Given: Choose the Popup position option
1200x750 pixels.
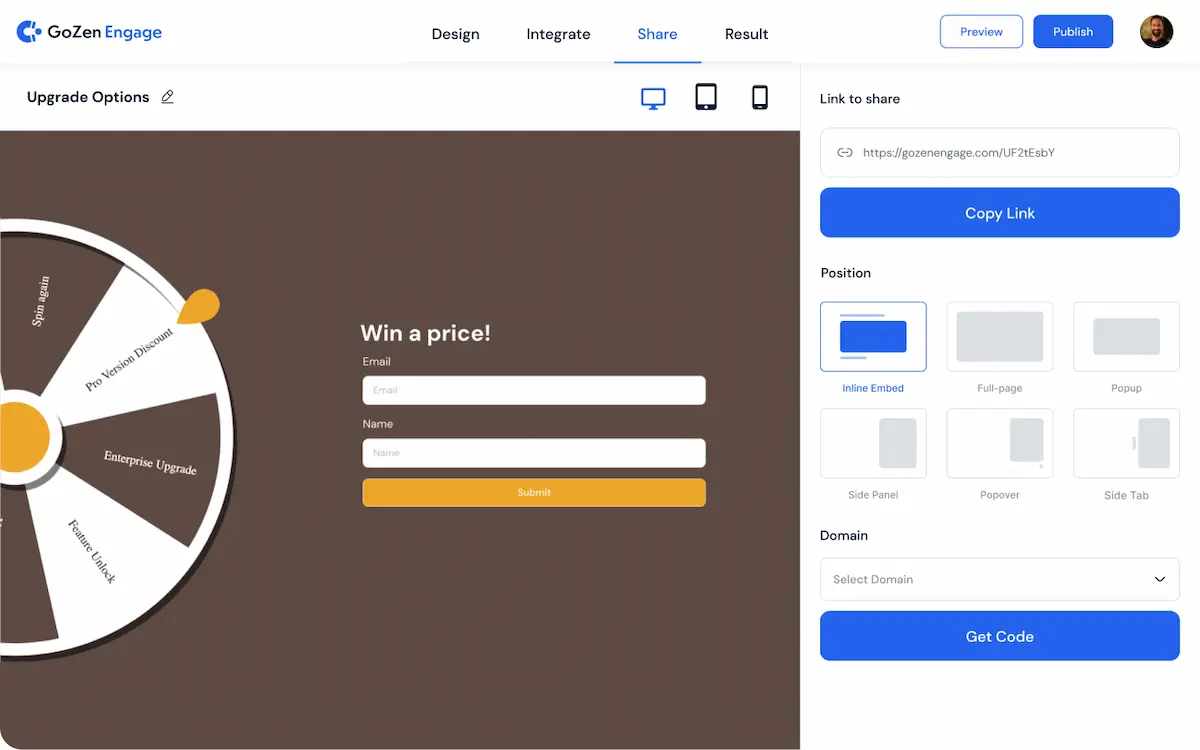Looking at the screenshot, I should pyautogui.click(x=1126, y=337).
